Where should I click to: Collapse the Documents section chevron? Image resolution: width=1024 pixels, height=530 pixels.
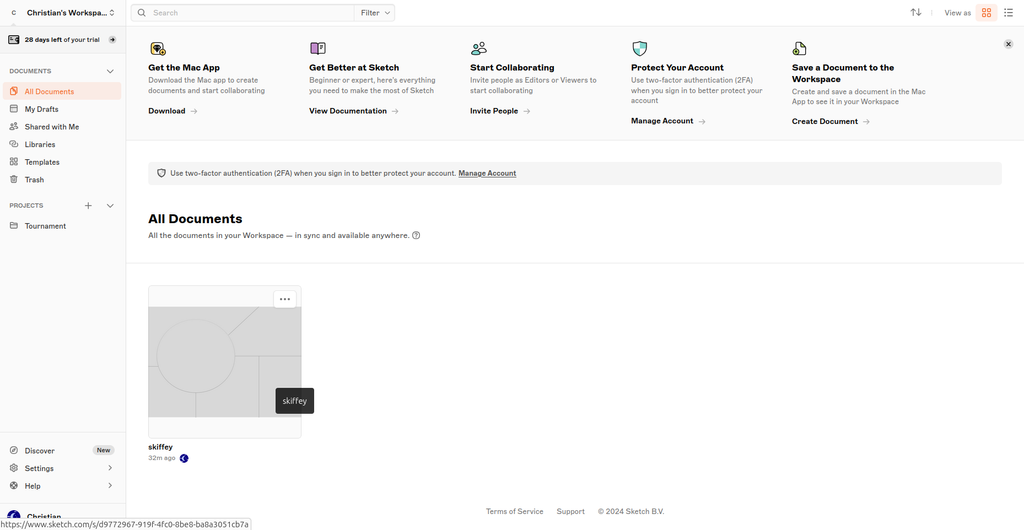click(x=110, y=71)
